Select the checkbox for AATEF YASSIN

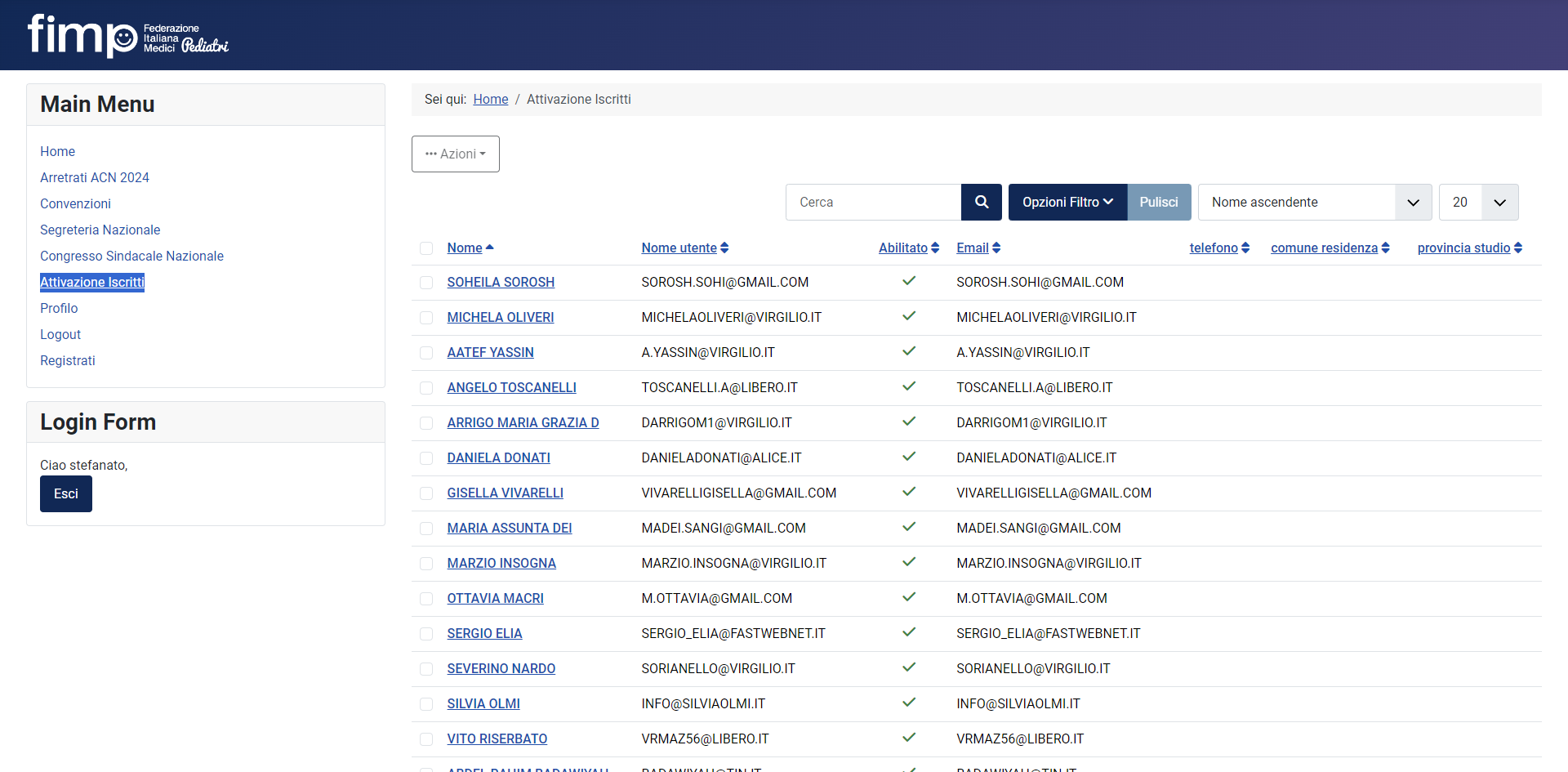426,353
